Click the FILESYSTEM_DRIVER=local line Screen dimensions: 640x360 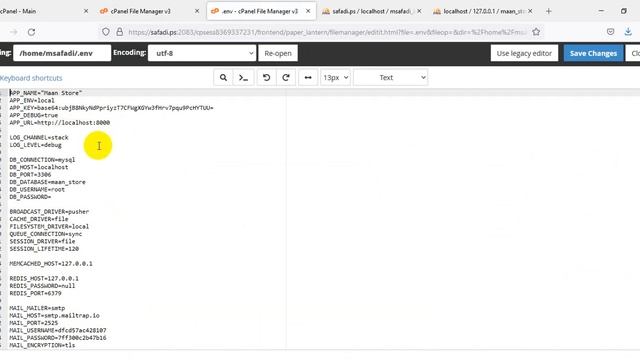click(x=49, y=226)
